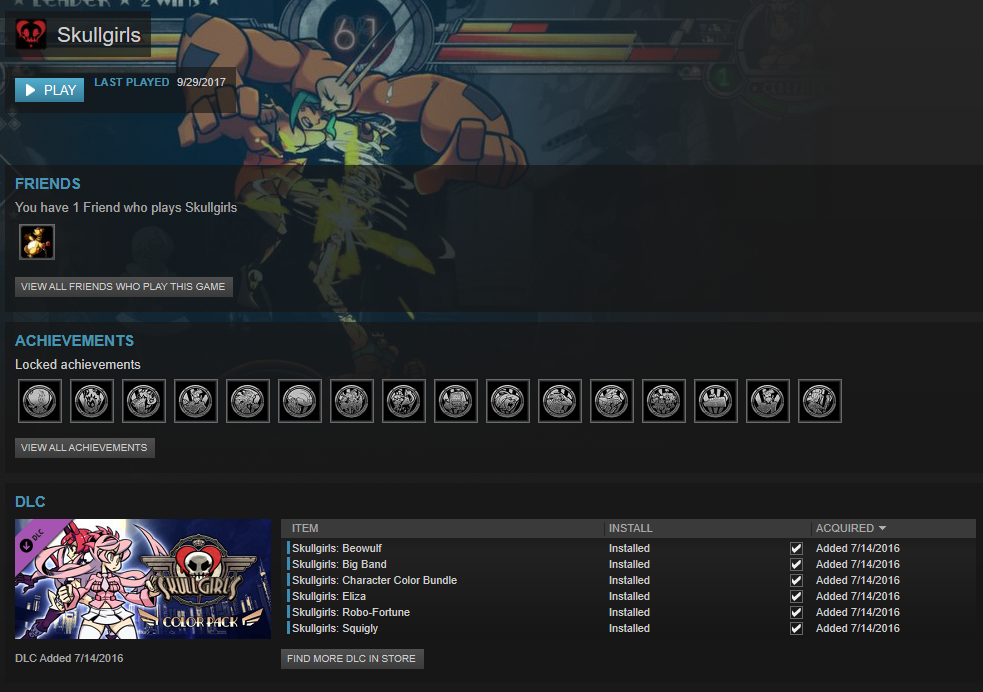Open the Skullgirls Color Pack DLC image
Screen dimensions: 983x692
pos(143,579)
